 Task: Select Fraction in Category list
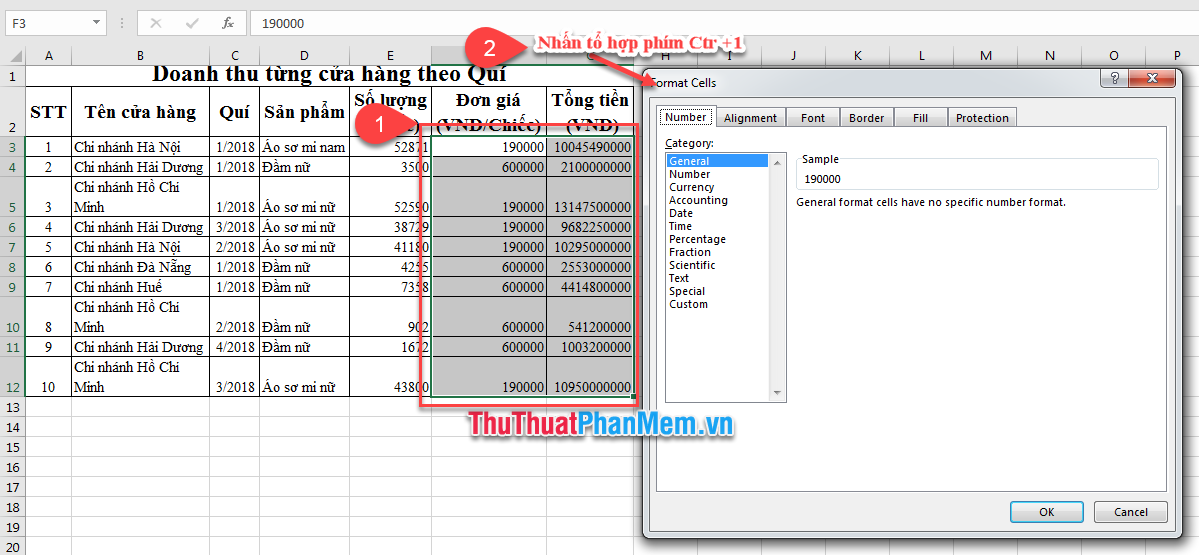click(x=717, y=252)
